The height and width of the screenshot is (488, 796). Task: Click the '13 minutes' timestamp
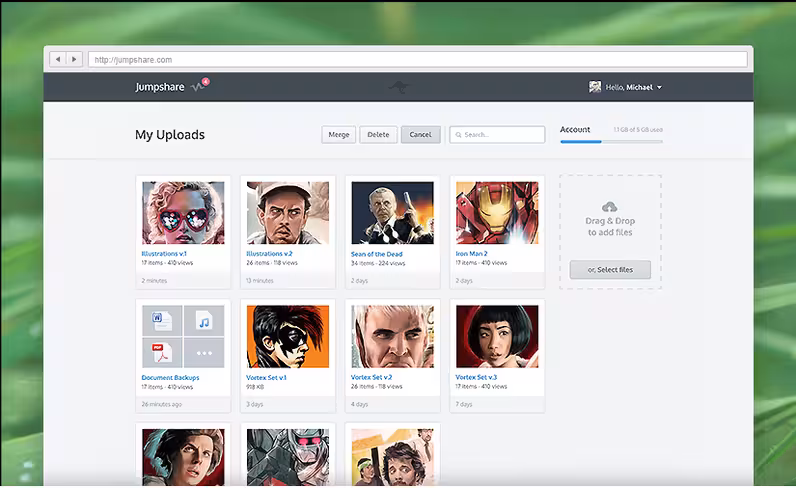tap(260, 280)
